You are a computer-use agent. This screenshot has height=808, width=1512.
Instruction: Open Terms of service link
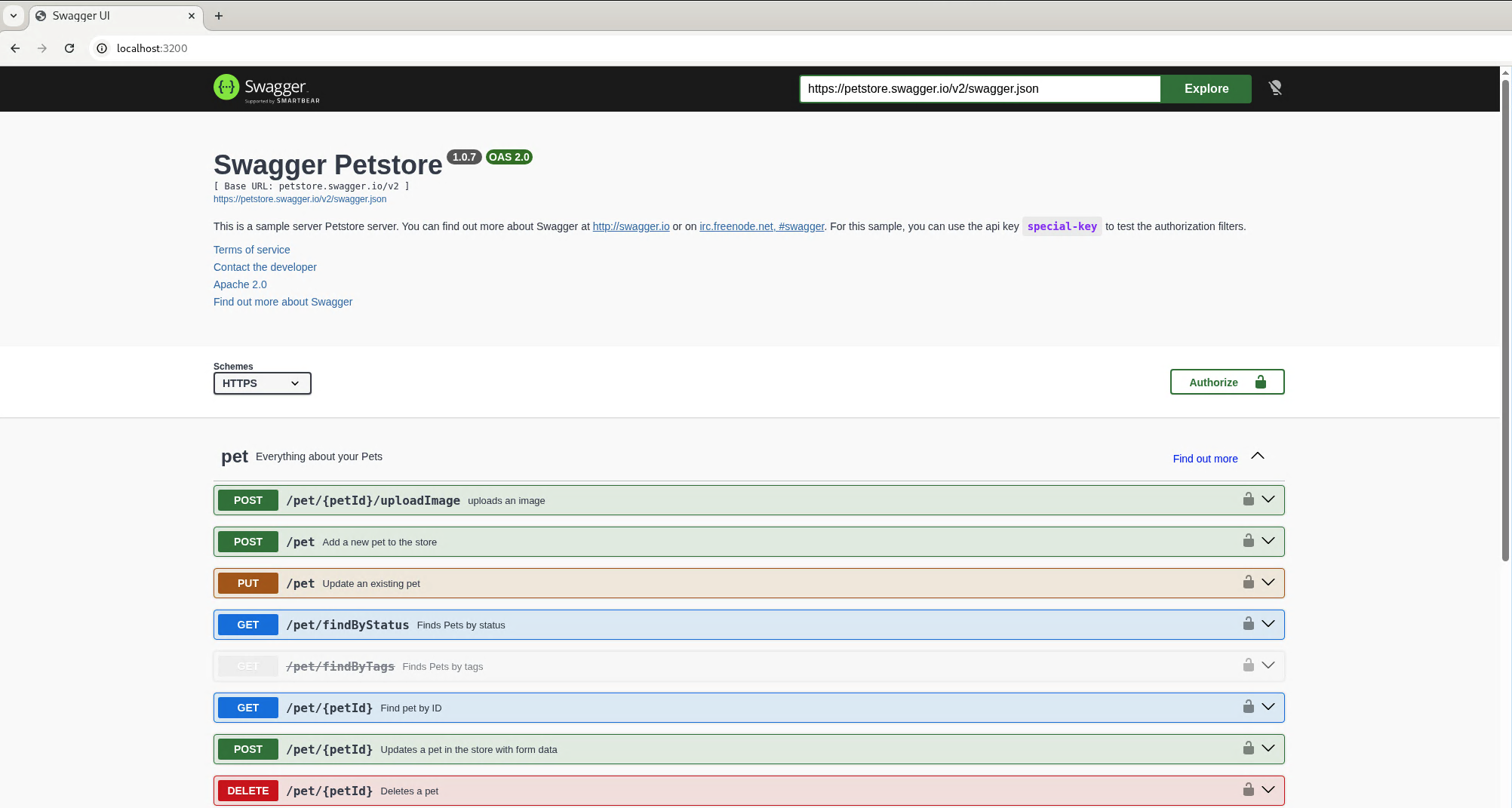click(x=251, y=250)
